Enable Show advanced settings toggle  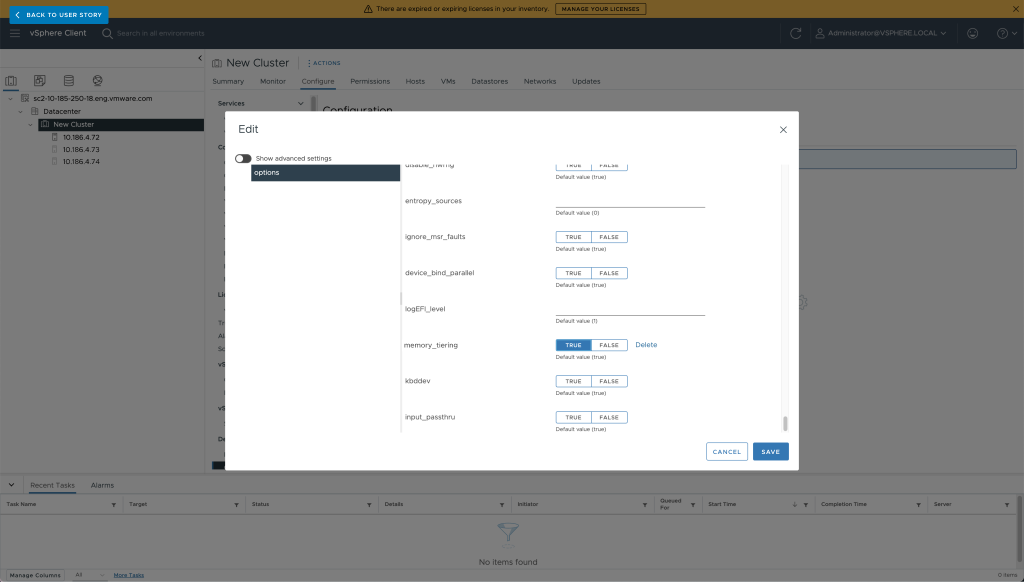click(x=241, y=158)
